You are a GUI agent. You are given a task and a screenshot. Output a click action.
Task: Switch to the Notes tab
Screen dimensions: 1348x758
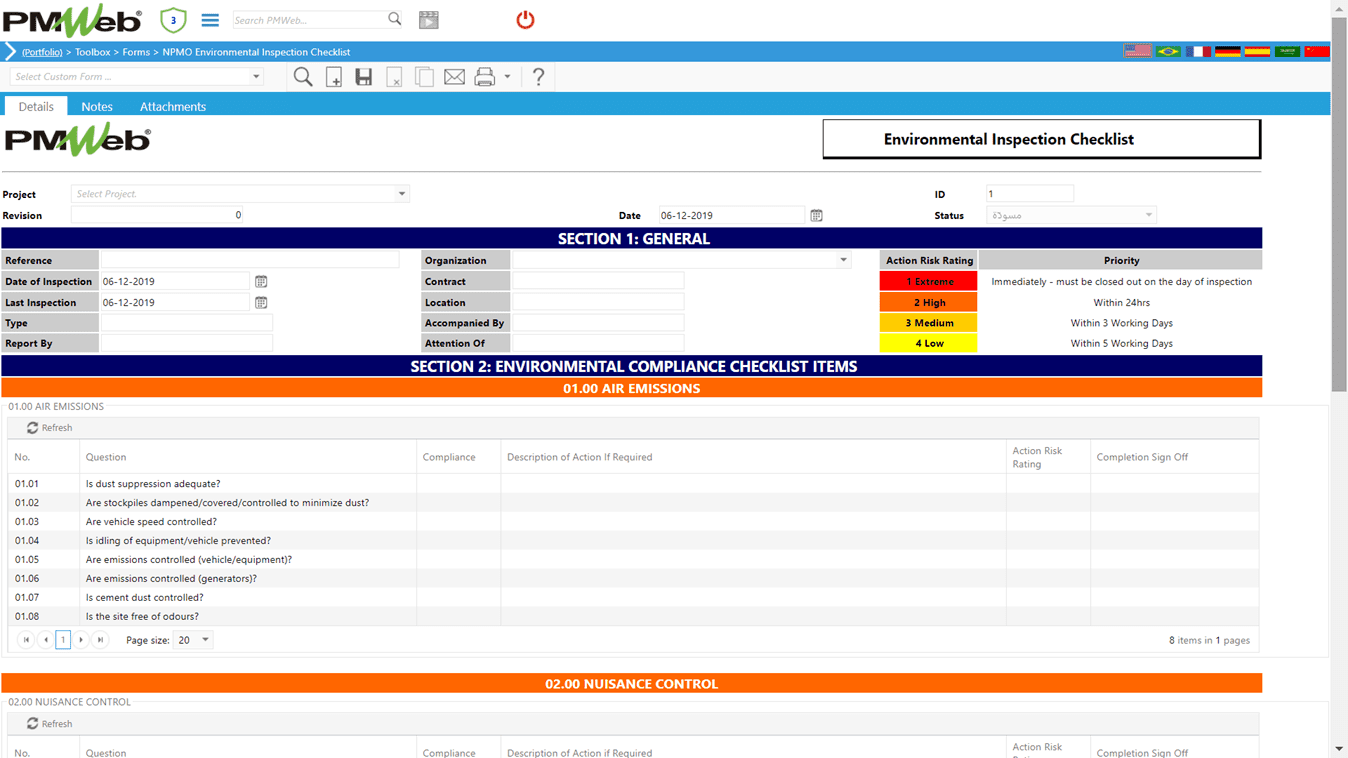[x=97, y=106]
